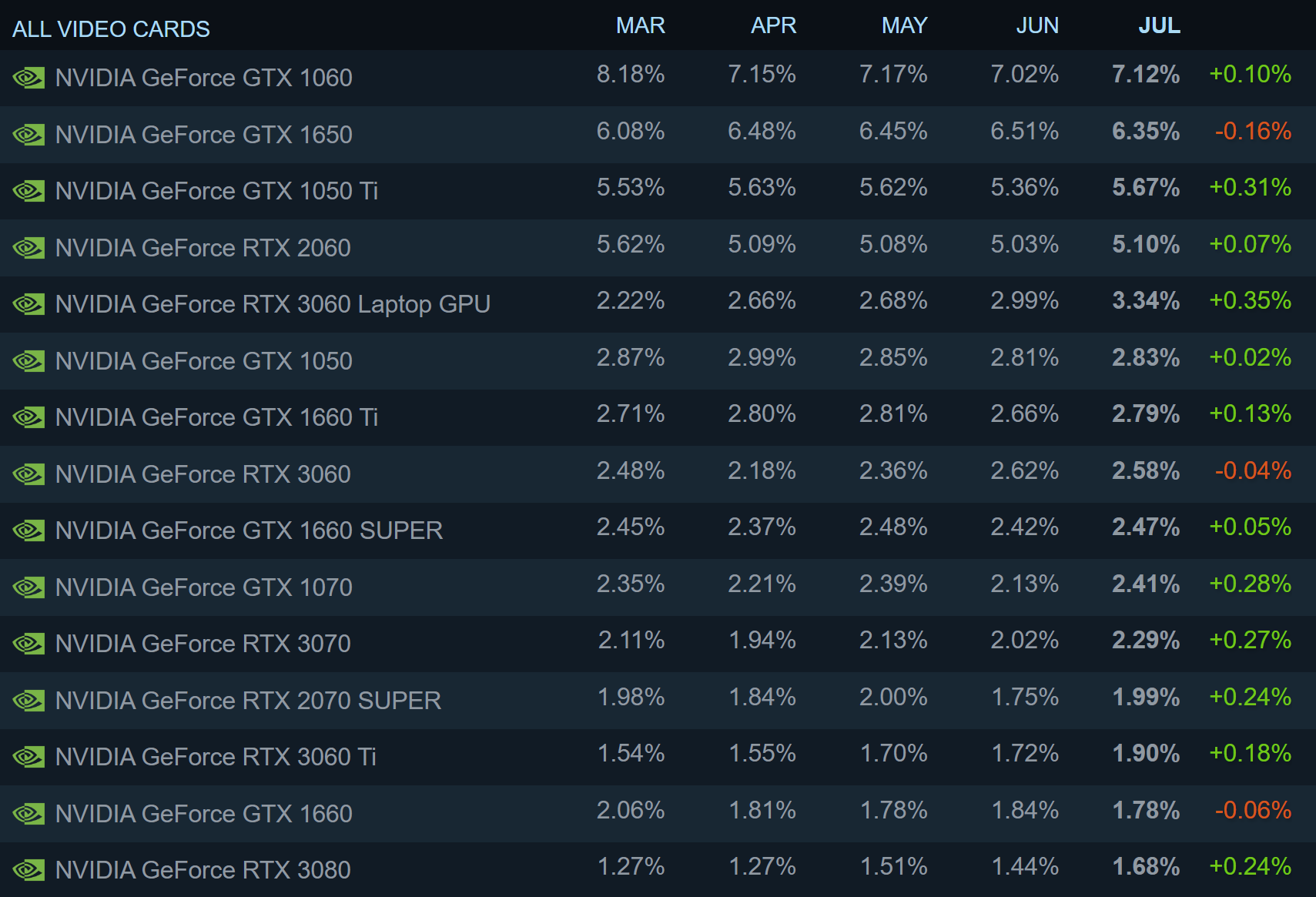Select the JUL column header
1316x897 pixels.
1159,25
